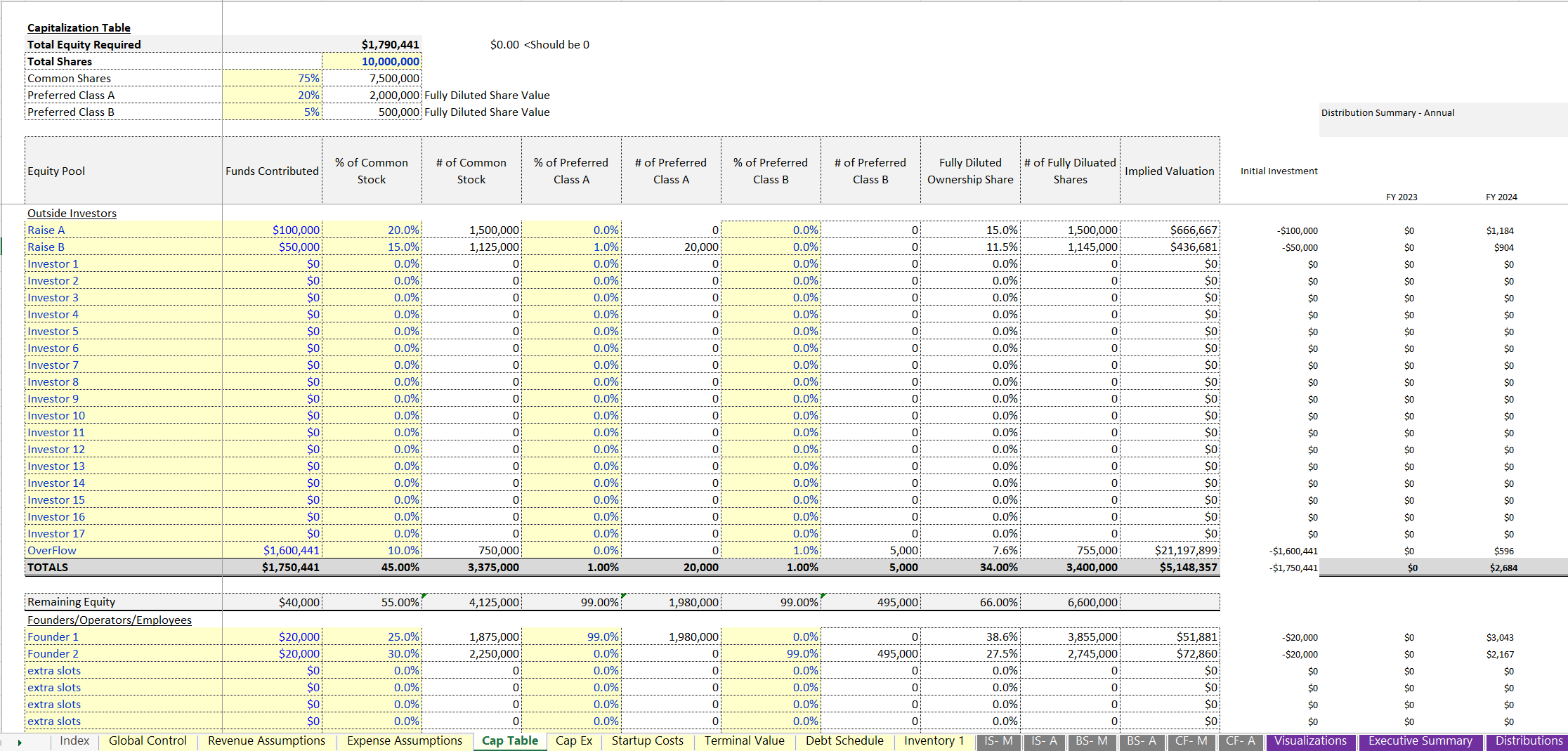Select the Total Shares 10,000,000 cell

(x=372, y=61)
